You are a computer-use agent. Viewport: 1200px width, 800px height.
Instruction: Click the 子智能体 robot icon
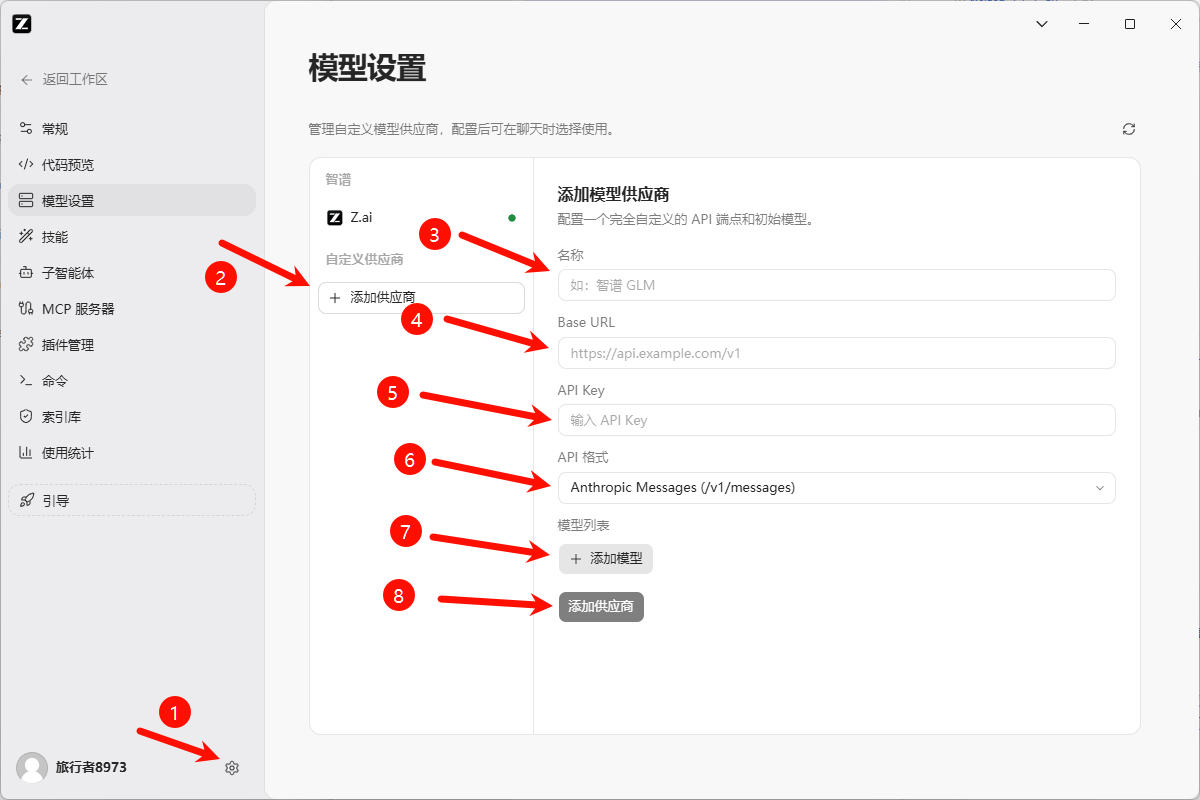tap(26, 273)
